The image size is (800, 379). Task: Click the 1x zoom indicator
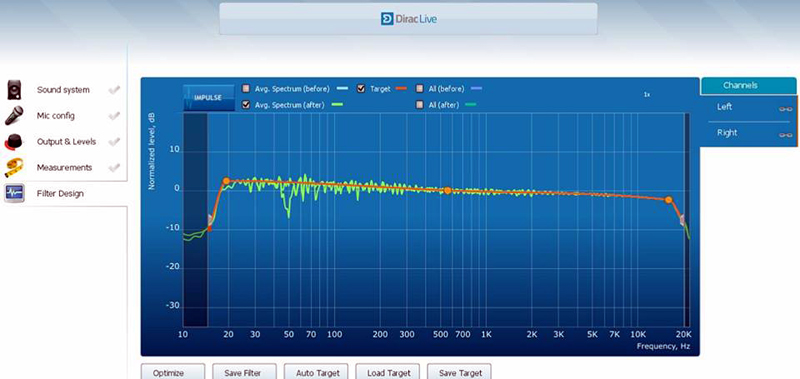[646, 95]
